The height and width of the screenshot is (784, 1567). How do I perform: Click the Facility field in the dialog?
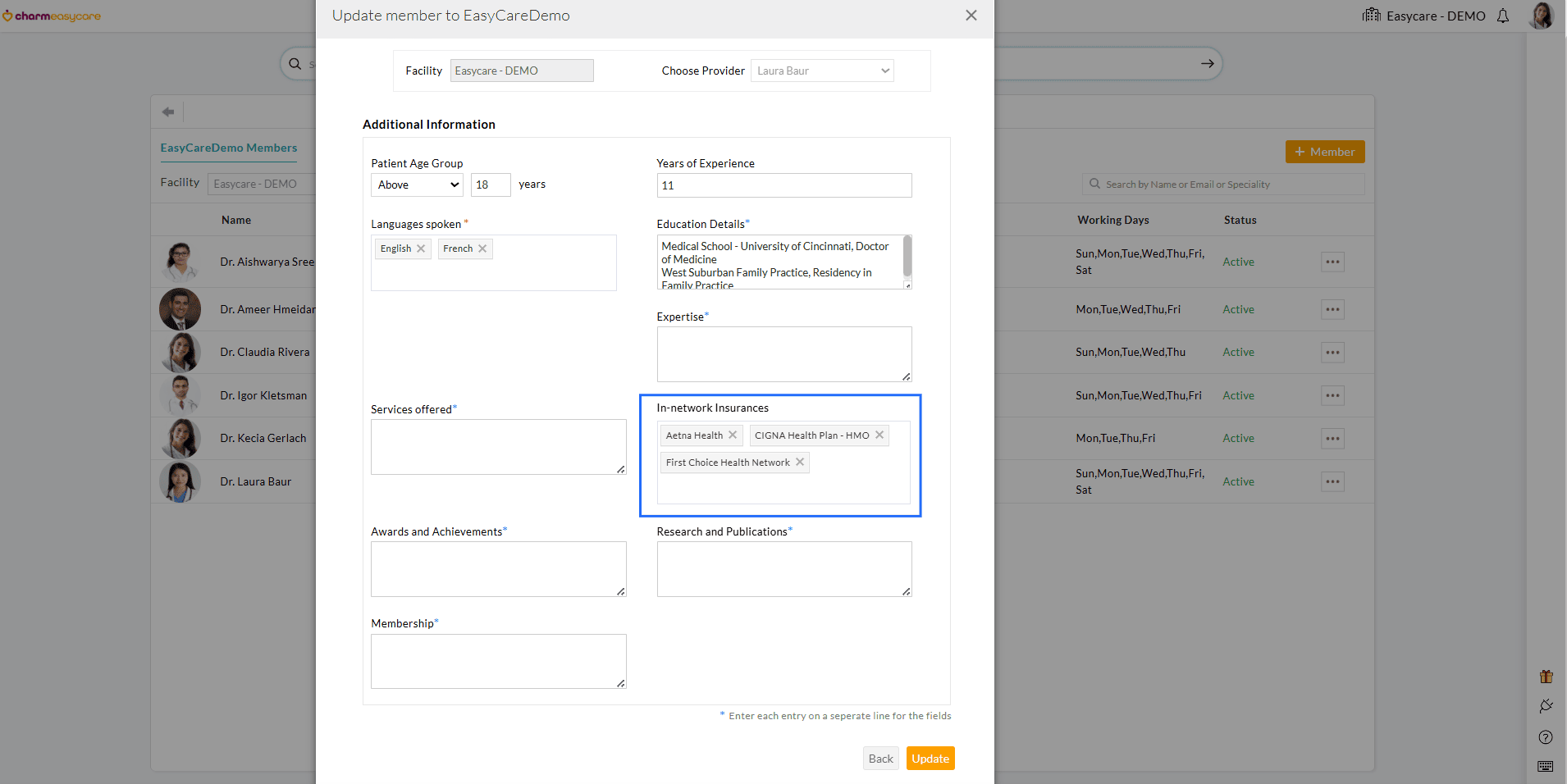[522, 71]
